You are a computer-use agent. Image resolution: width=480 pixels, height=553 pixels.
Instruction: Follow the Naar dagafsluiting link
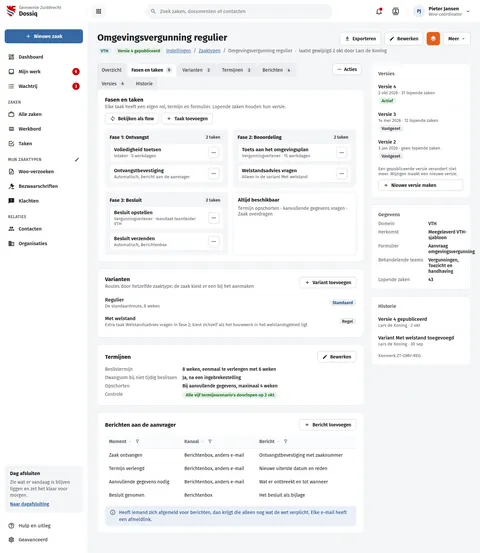(30, 504)
